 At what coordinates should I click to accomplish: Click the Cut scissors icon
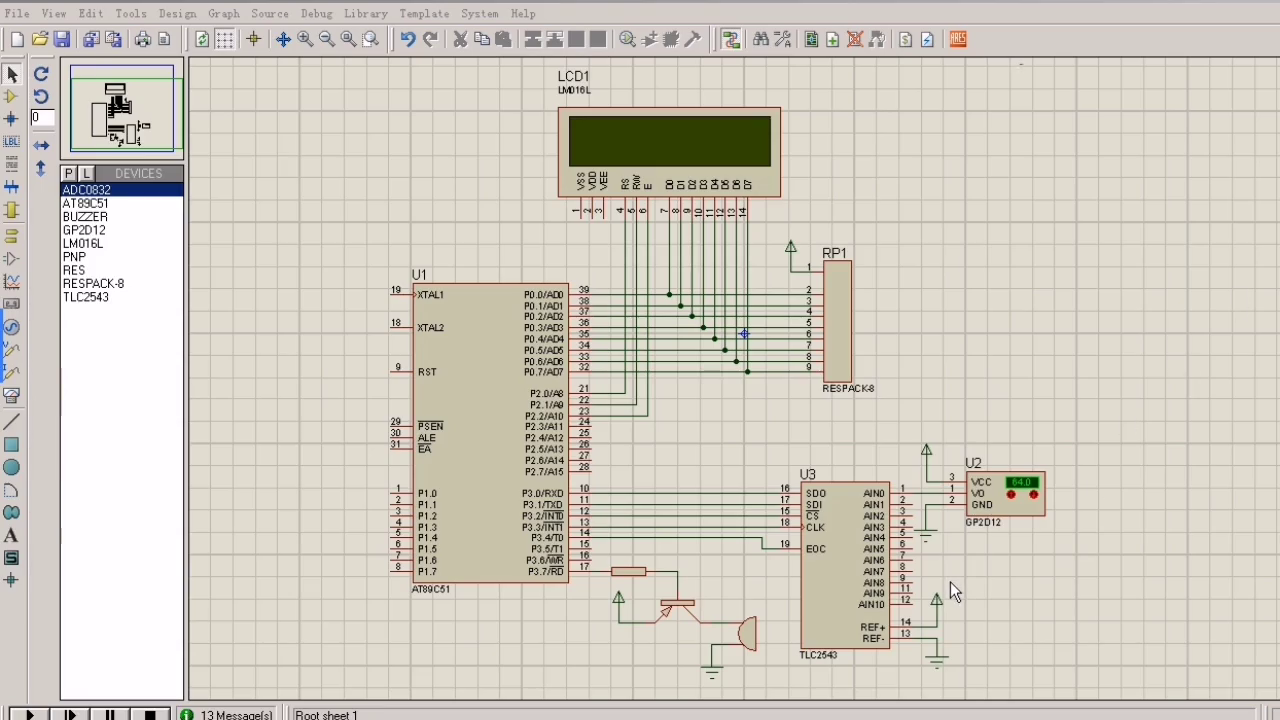click(460, 39)
